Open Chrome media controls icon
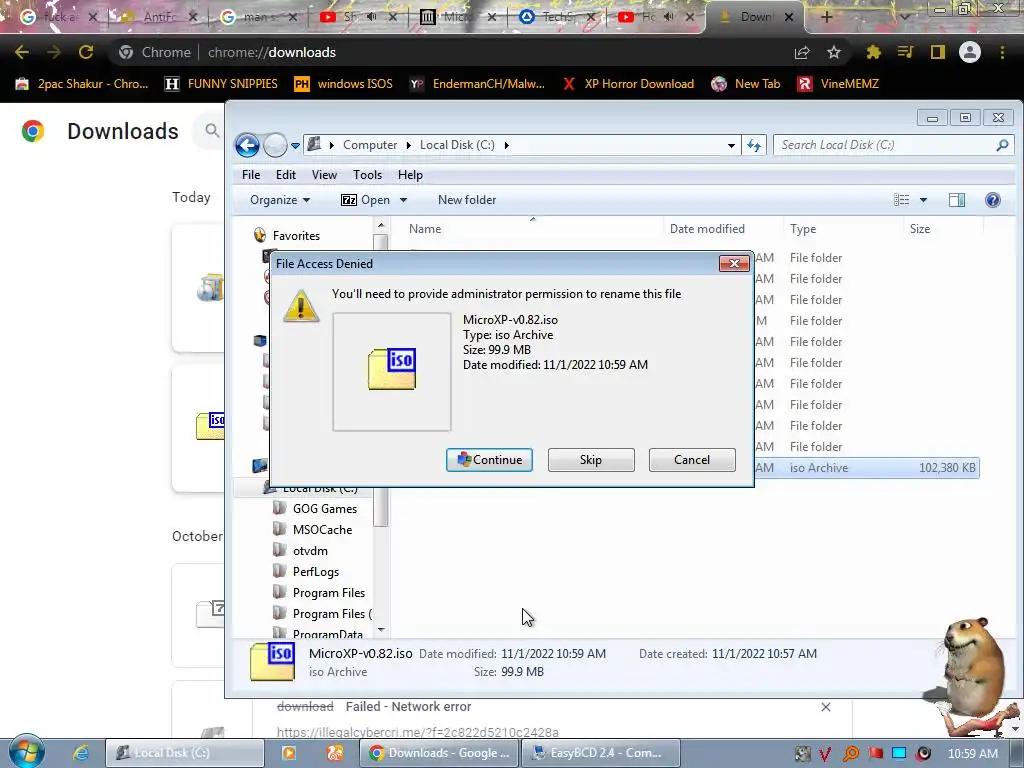Image resolution: width=1024 pixels, height=768 pixels. click(905, 52)
